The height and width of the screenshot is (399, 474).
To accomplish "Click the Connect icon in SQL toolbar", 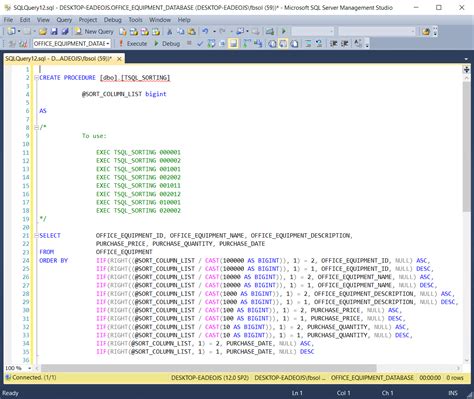I will 12,44.
